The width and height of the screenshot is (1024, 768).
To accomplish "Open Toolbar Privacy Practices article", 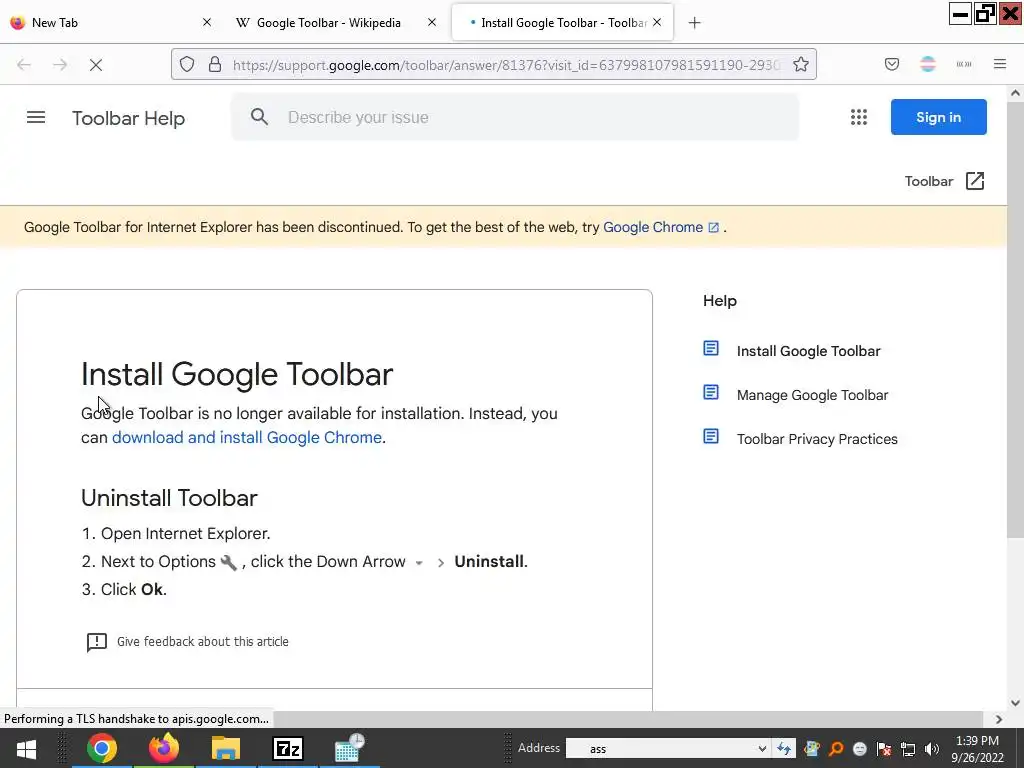I will pos(817,439).
